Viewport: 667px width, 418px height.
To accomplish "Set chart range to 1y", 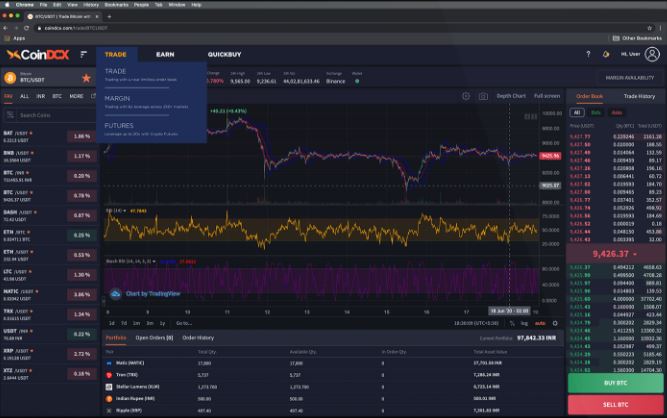I will tap(162, 323).
